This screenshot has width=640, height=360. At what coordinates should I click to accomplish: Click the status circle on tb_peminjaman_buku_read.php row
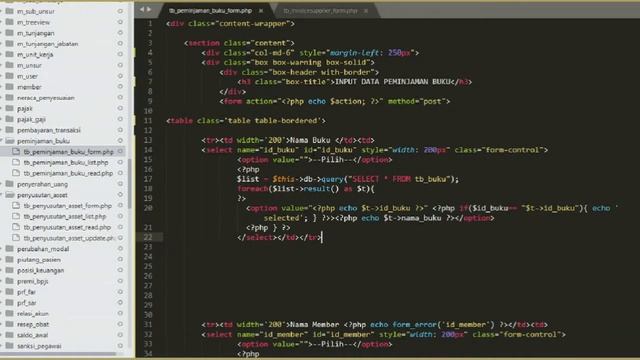click(120, 173)
